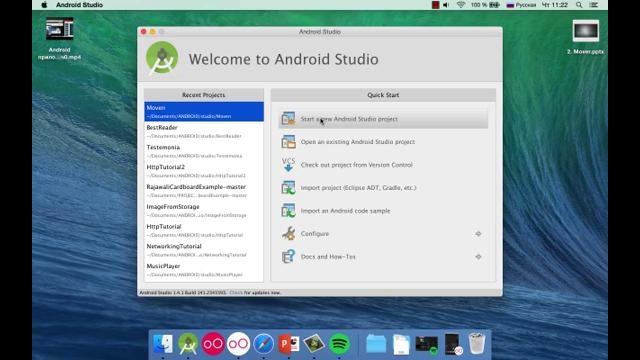Click the volume icon in menu bar
The width and height of the screenshot is (640, 360).
pyautogui.click(x=446, y=5)
